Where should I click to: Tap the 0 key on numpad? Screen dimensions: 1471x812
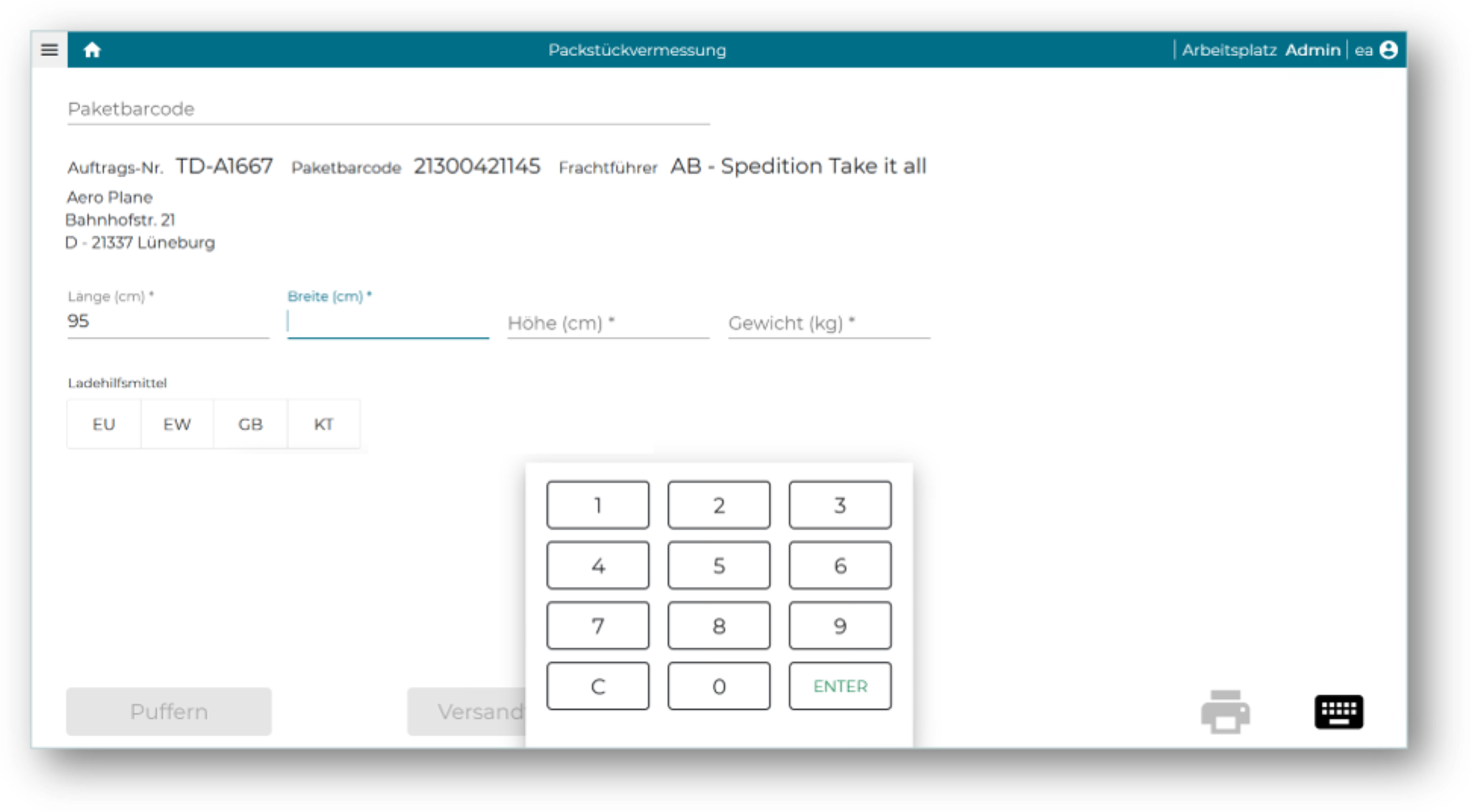click(x=719, y=686)
